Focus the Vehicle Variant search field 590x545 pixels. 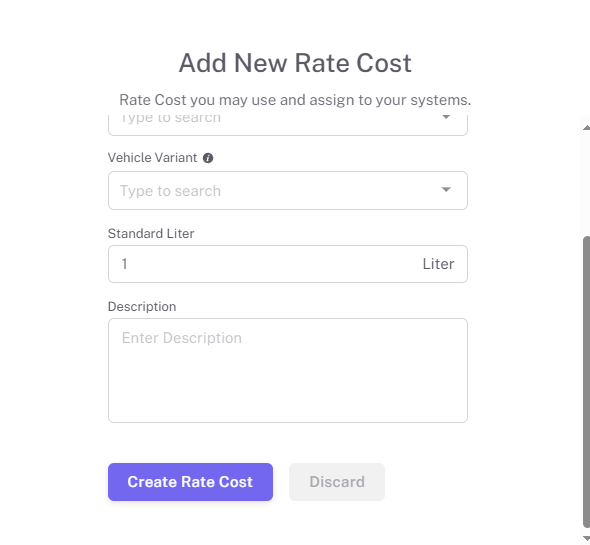[288, 190]
